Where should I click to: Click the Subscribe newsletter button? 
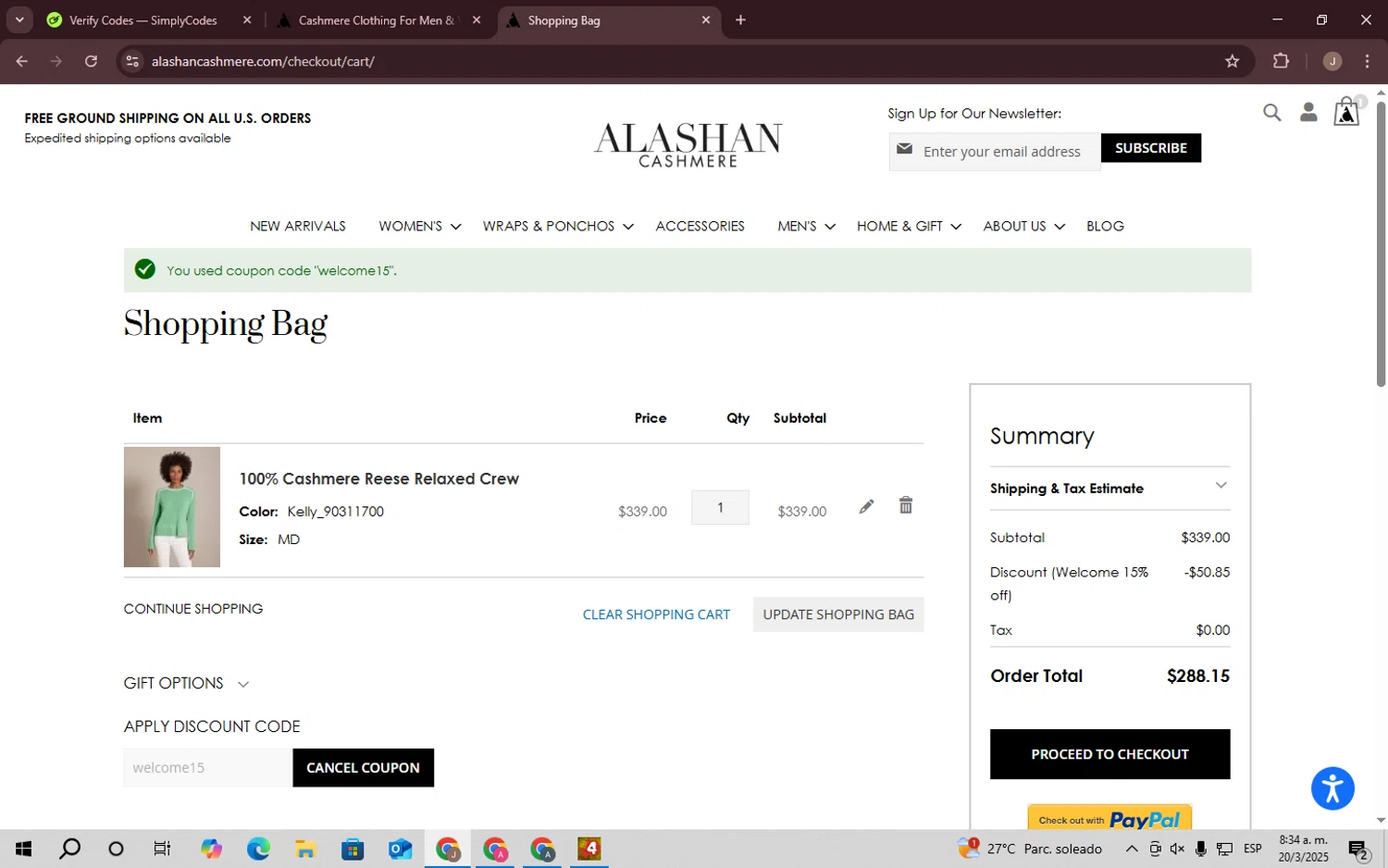pos(1150,148)
